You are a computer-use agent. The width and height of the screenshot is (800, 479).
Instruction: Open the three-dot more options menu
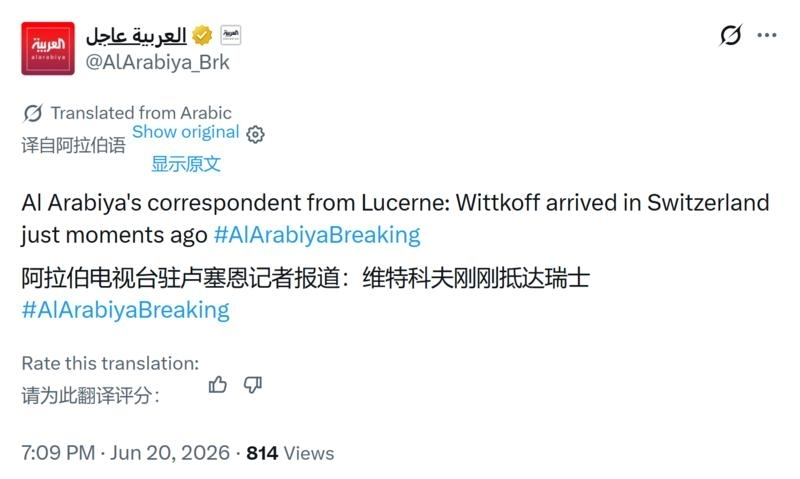[x=767, y=35]
